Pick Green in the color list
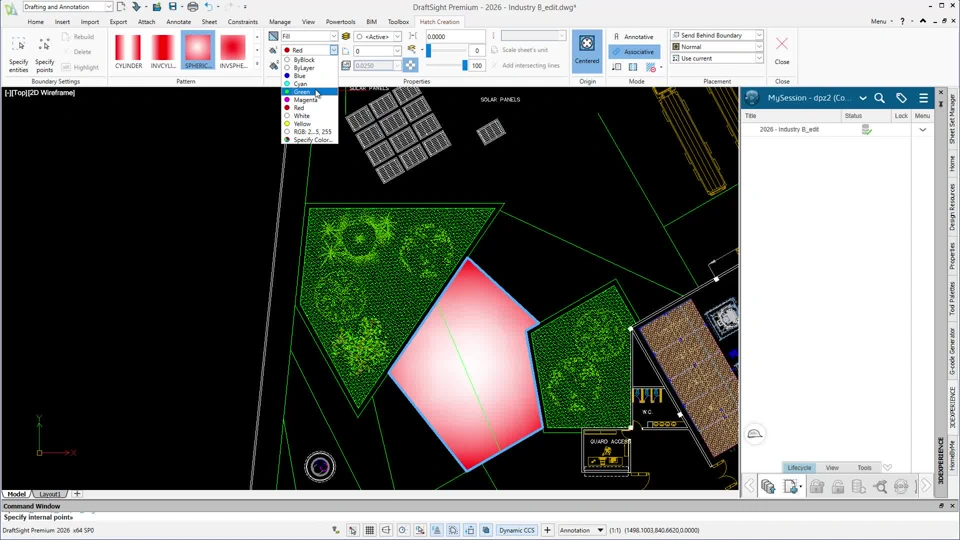 (x=309, y=92)
